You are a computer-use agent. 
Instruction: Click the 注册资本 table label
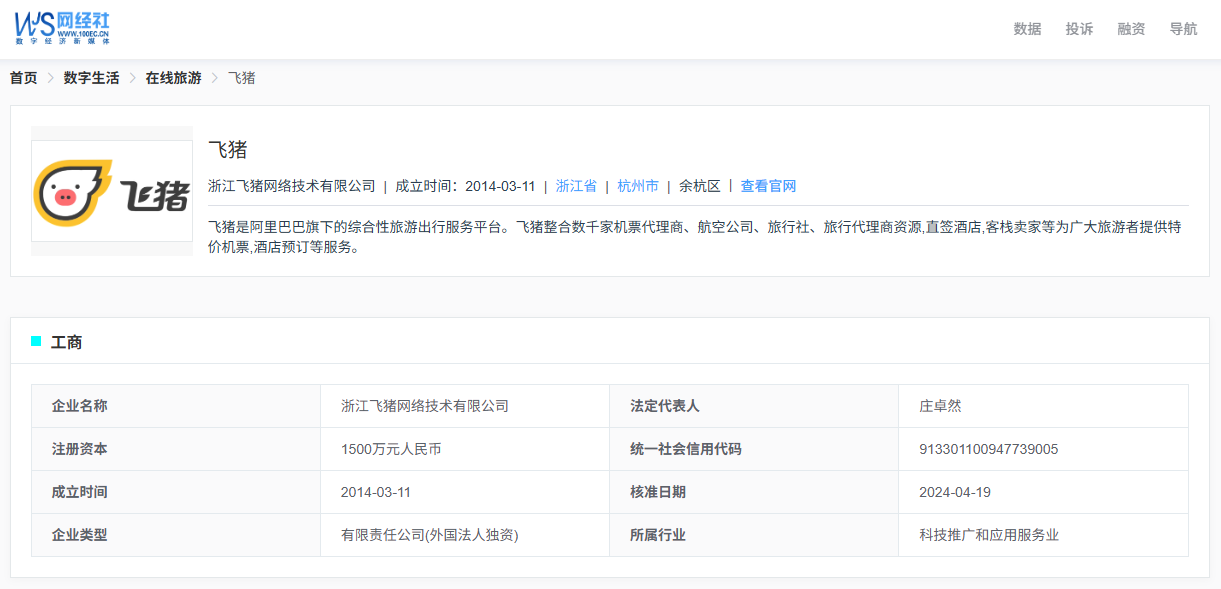80,449
